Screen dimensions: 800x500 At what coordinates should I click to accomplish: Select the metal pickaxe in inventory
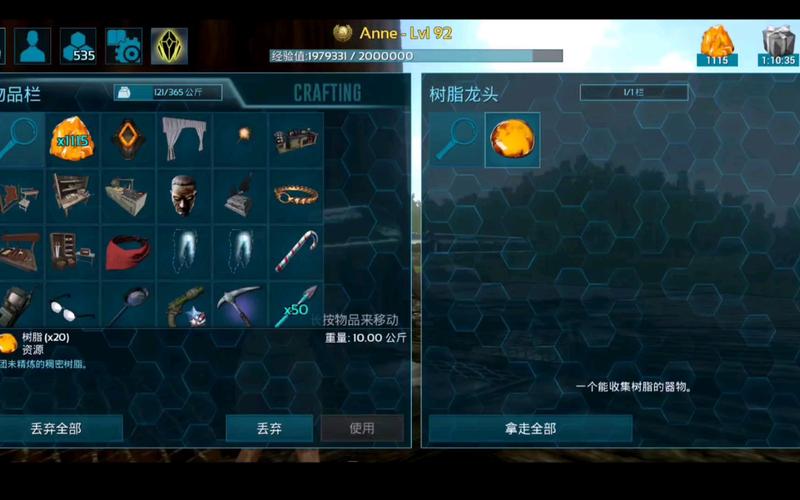tap(240, 305)
